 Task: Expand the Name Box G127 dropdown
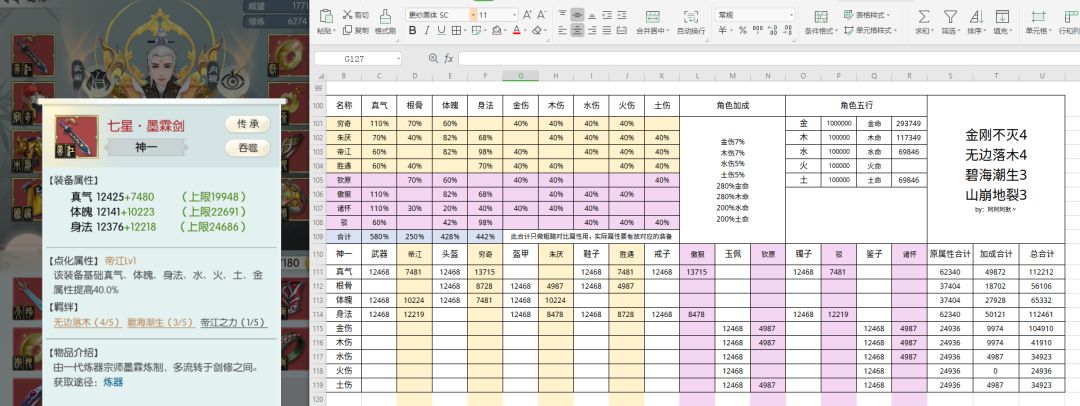pos(397,59)
